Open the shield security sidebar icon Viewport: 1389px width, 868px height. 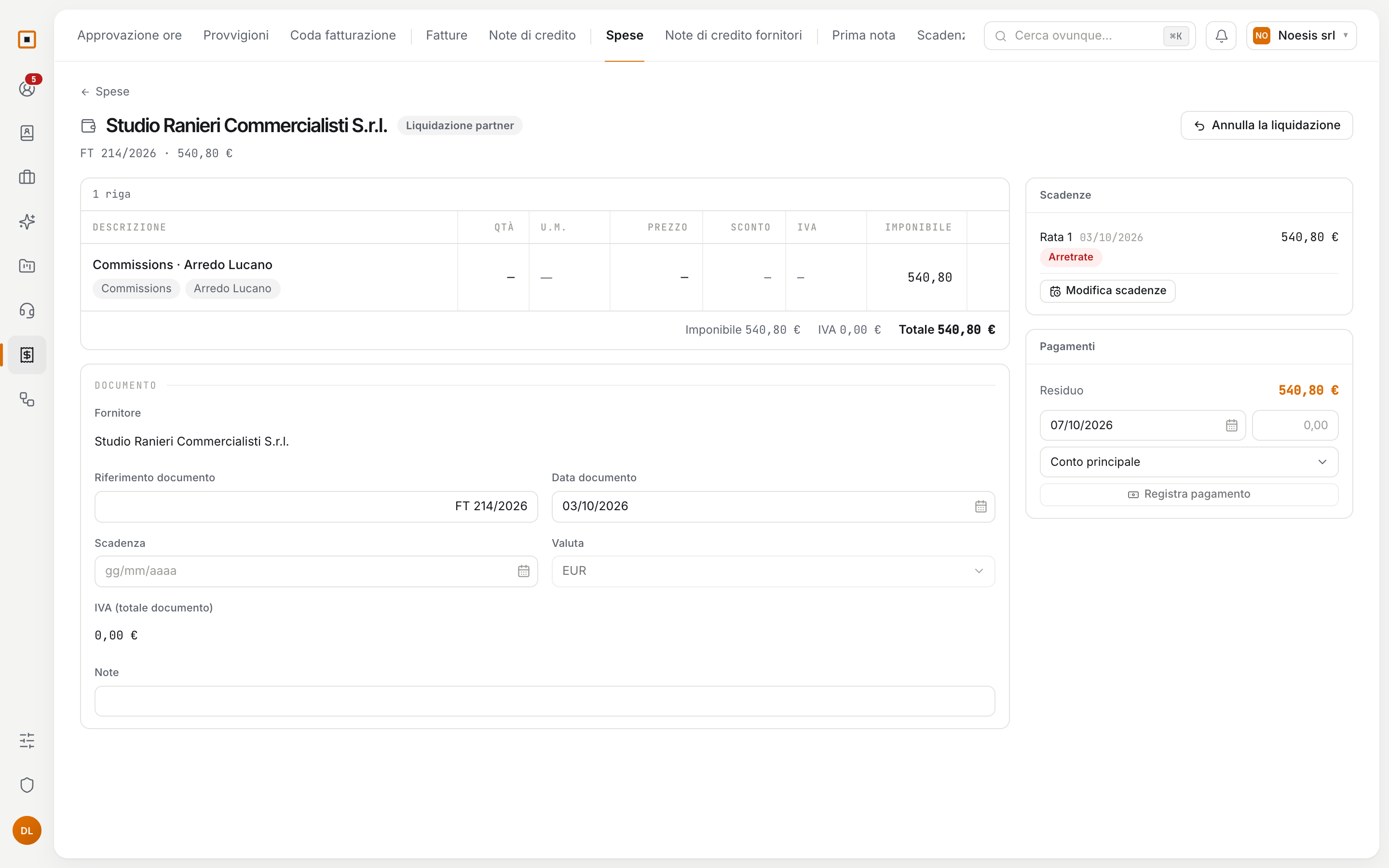tap(27, 785)
